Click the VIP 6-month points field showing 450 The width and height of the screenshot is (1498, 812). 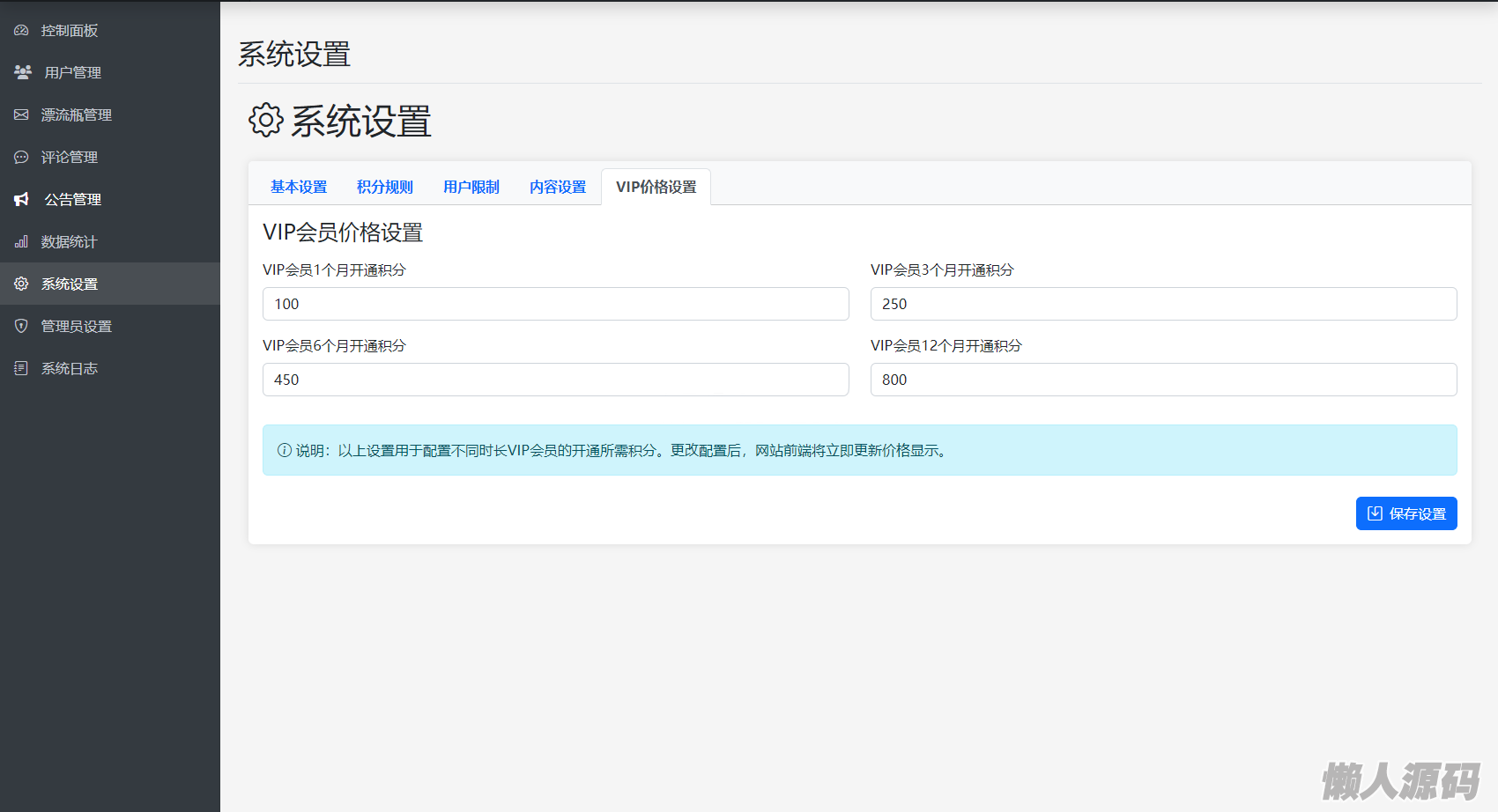555,380
